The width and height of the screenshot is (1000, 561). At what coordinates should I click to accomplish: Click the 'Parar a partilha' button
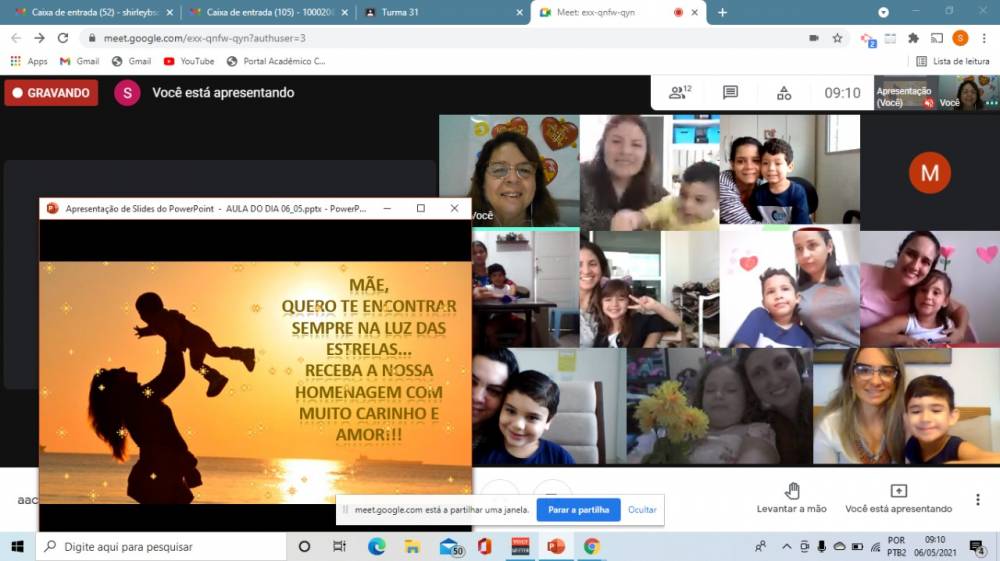coord(578,510)
